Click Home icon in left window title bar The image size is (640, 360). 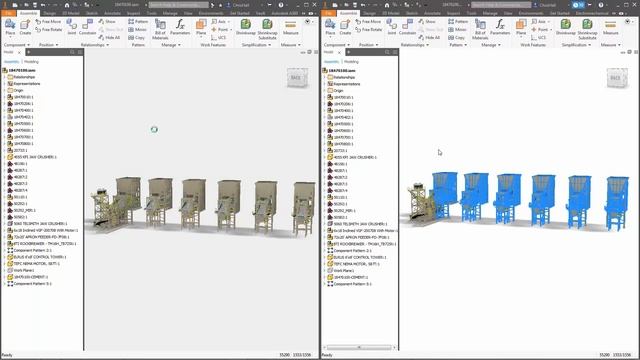point(67,5)
